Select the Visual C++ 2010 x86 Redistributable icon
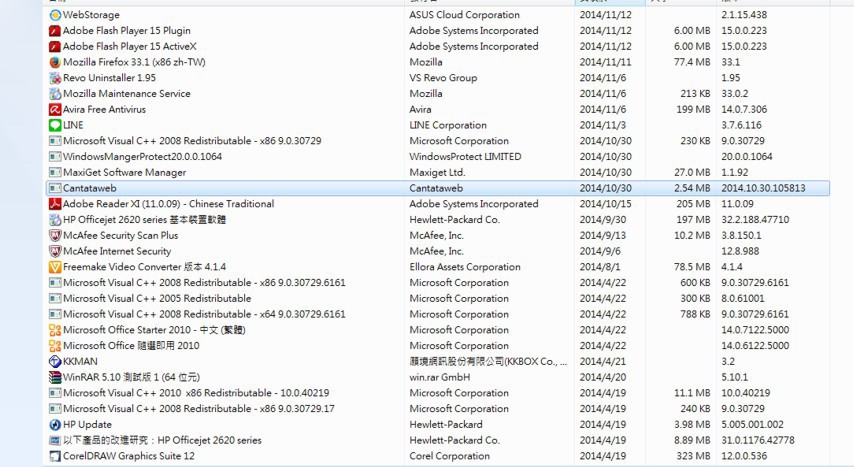The height and width of the screenshot is (467, 854). coord(55,393)
